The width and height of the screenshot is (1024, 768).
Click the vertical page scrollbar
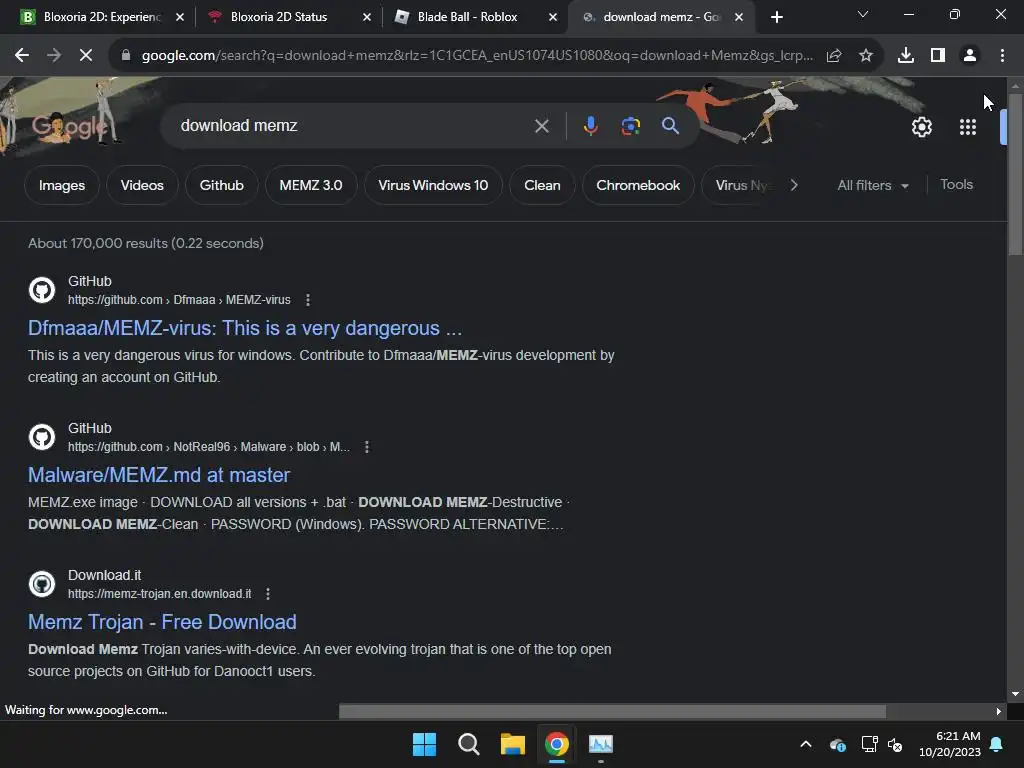click(x=1015, y=174)
